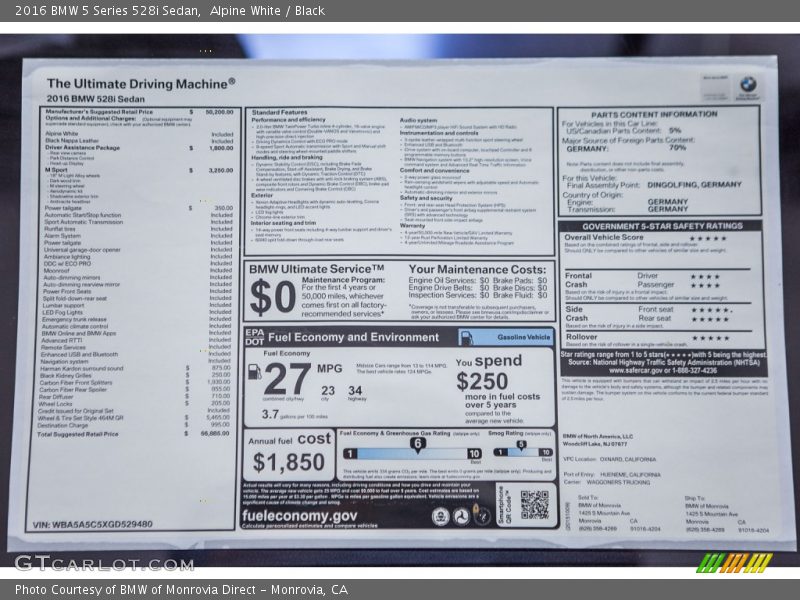
Task: Click the fuel pump icon beside 27 MPG
Action: [x=254, y=372]
